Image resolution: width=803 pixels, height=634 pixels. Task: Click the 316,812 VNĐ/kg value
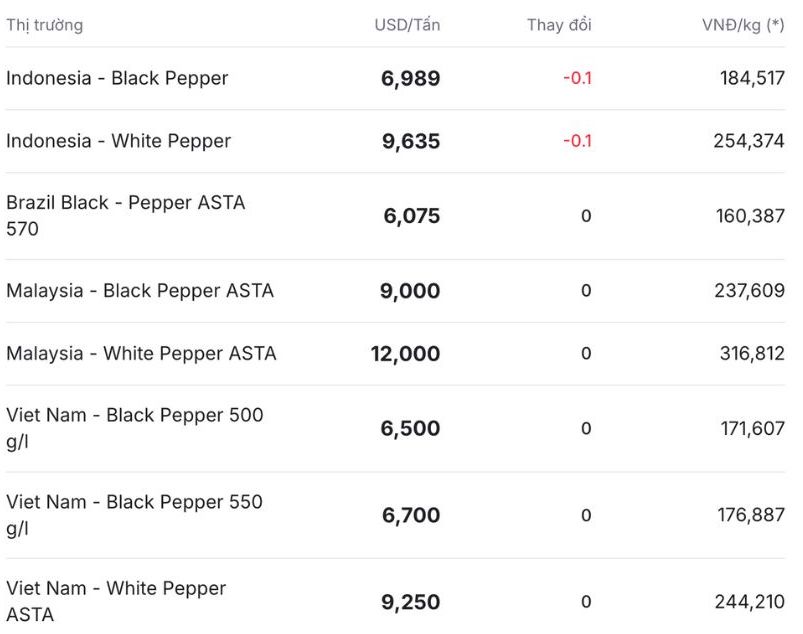coord(752,353)
